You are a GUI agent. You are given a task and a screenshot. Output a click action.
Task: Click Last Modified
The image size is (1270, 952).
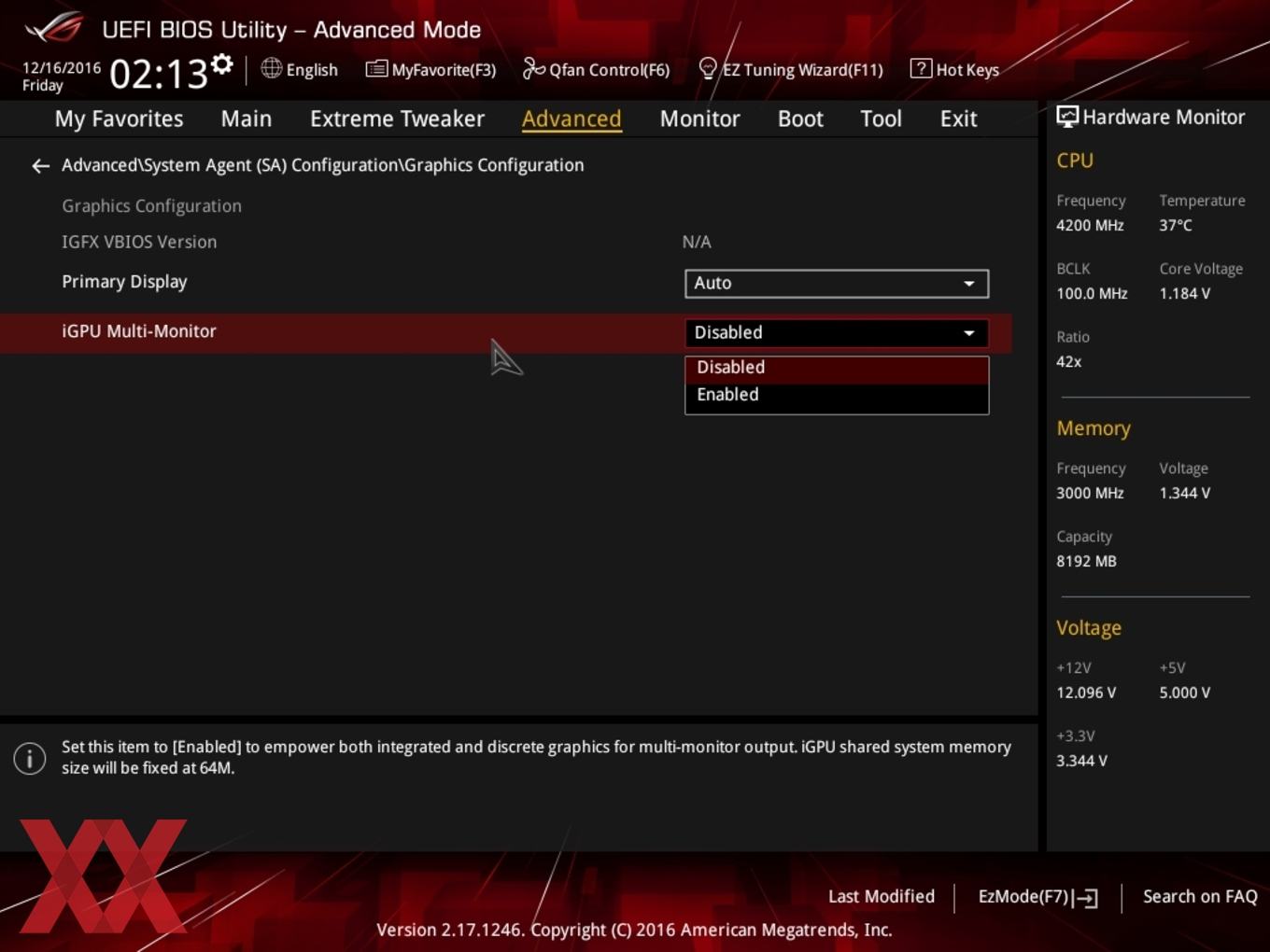point(882,896)
